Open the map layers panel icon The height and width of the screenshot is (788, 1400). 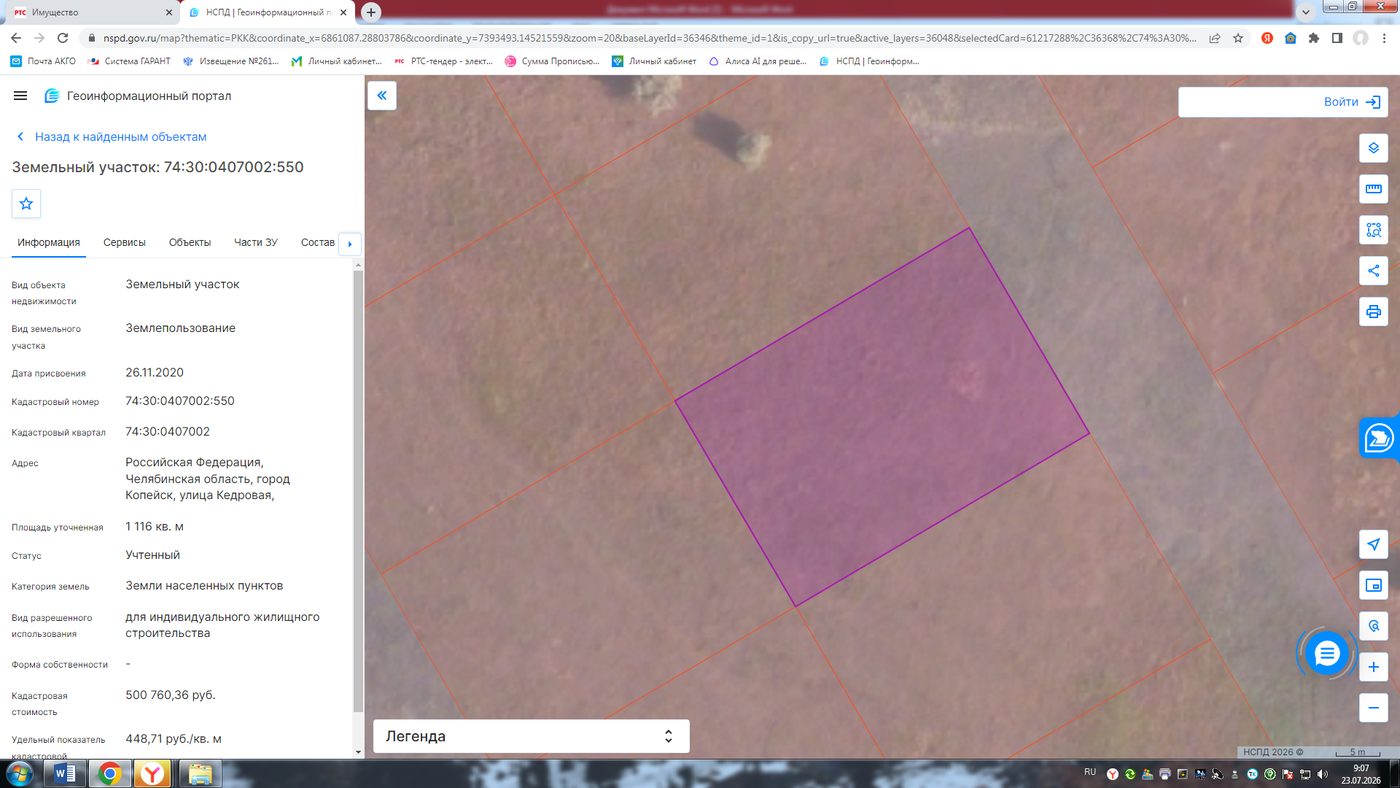1373,148
